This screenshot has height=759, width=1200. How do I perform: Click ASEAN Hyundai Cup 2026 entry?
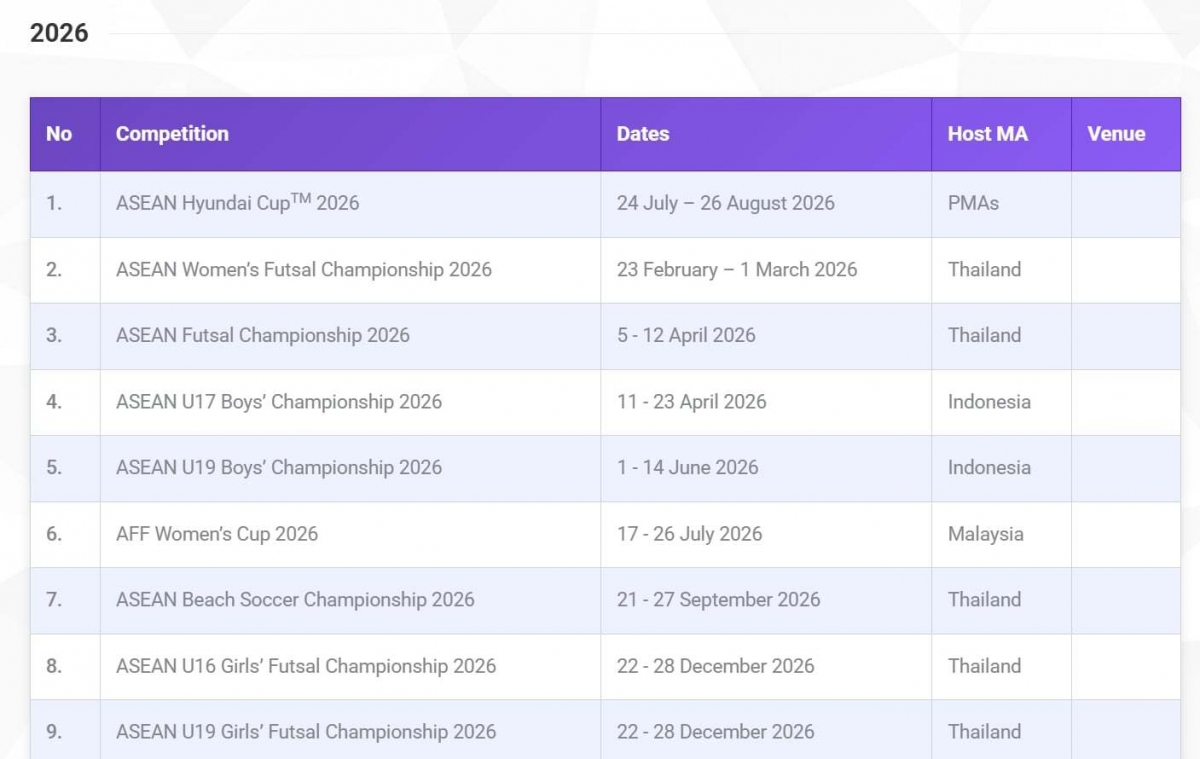[237, 203]
